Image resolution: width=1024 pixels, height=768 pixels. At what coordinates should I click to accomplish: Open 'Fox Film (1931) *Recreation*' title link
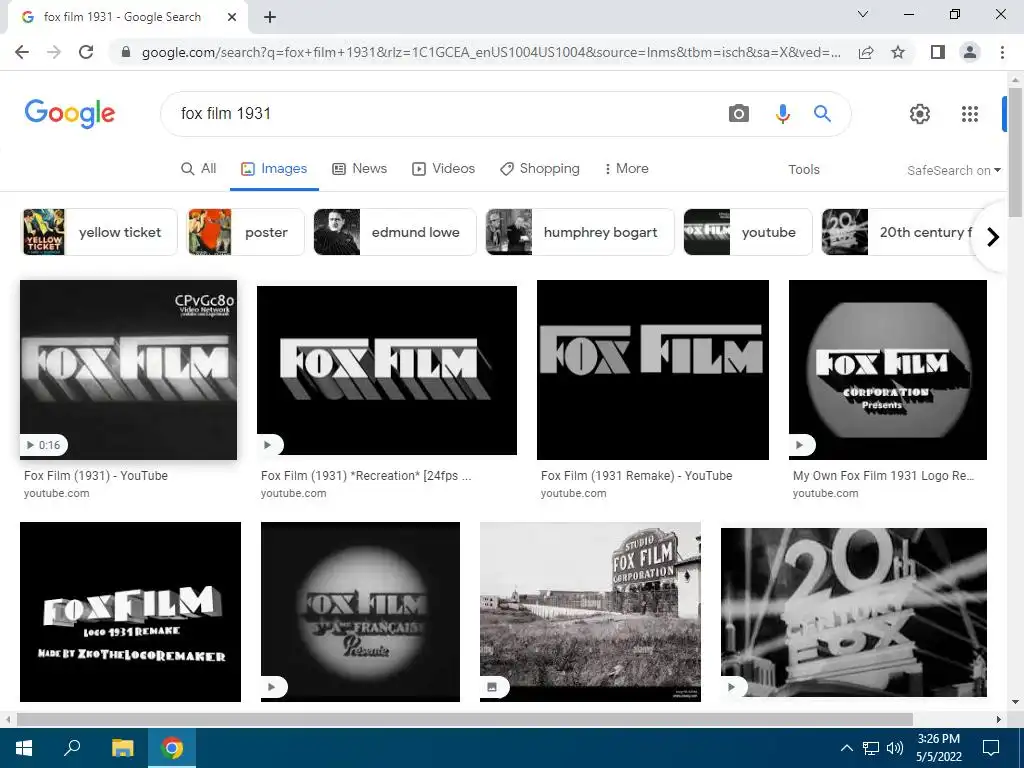pyautogui.click(x=366, y=475)
